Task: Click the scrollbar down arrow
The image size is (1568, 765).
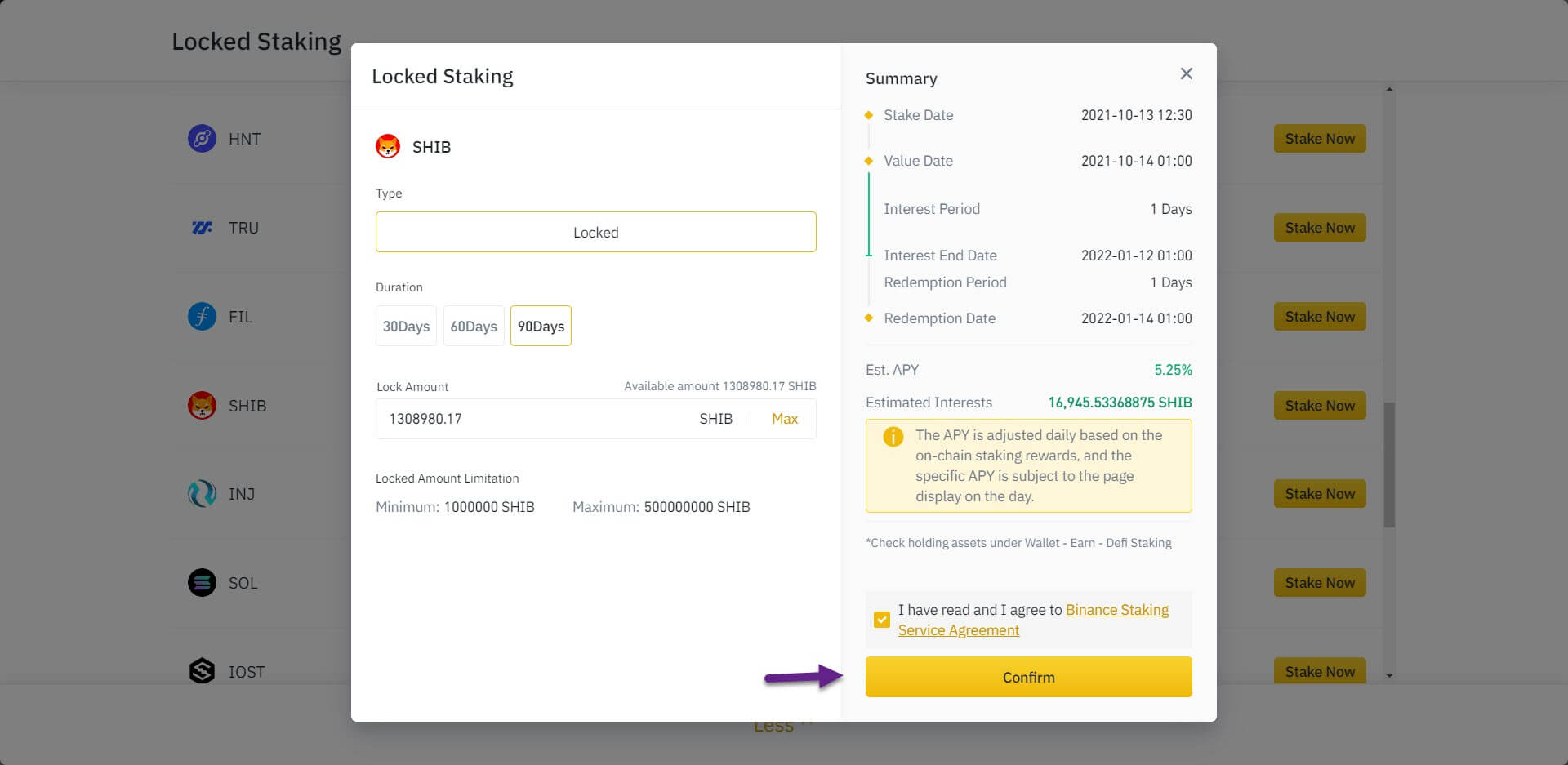Action: [x=1389, y=676]
